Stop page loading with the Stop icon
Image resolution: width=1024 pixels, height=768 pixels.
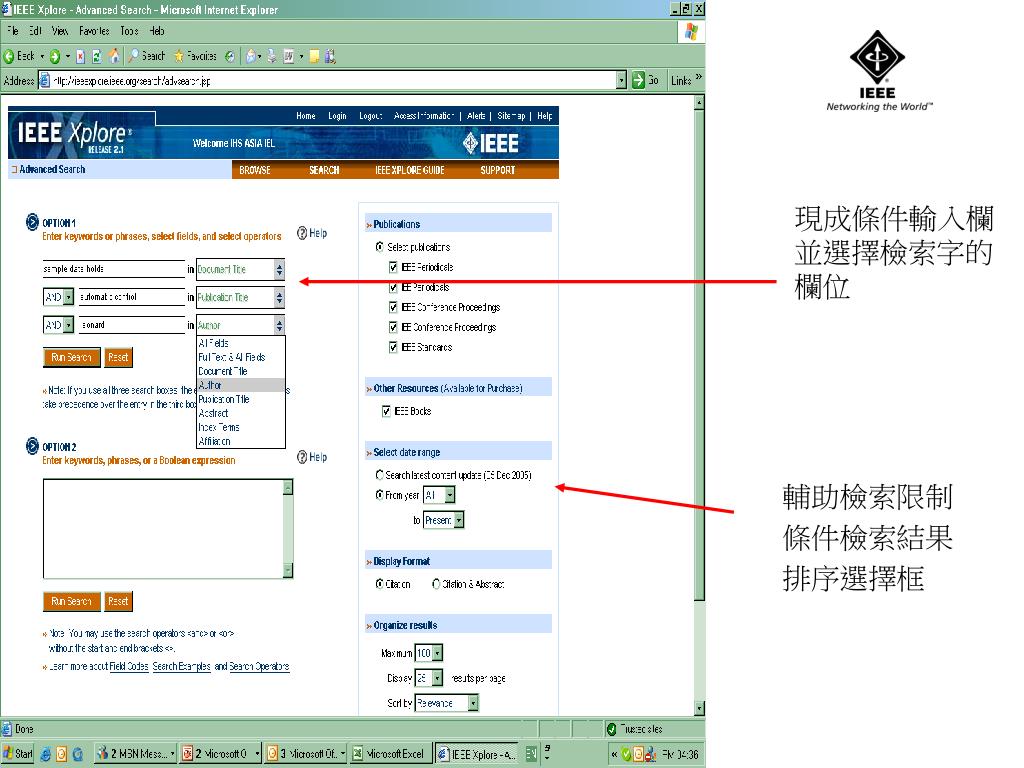80,57
